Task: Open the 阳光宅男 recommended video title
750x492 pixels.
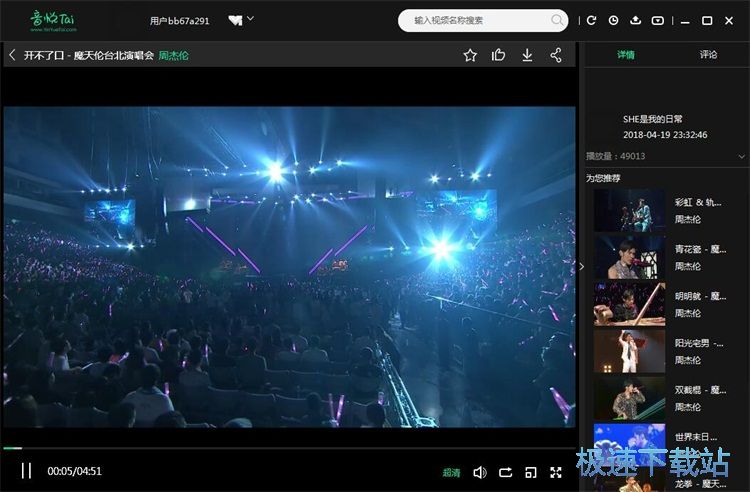Action: [699, 343]
